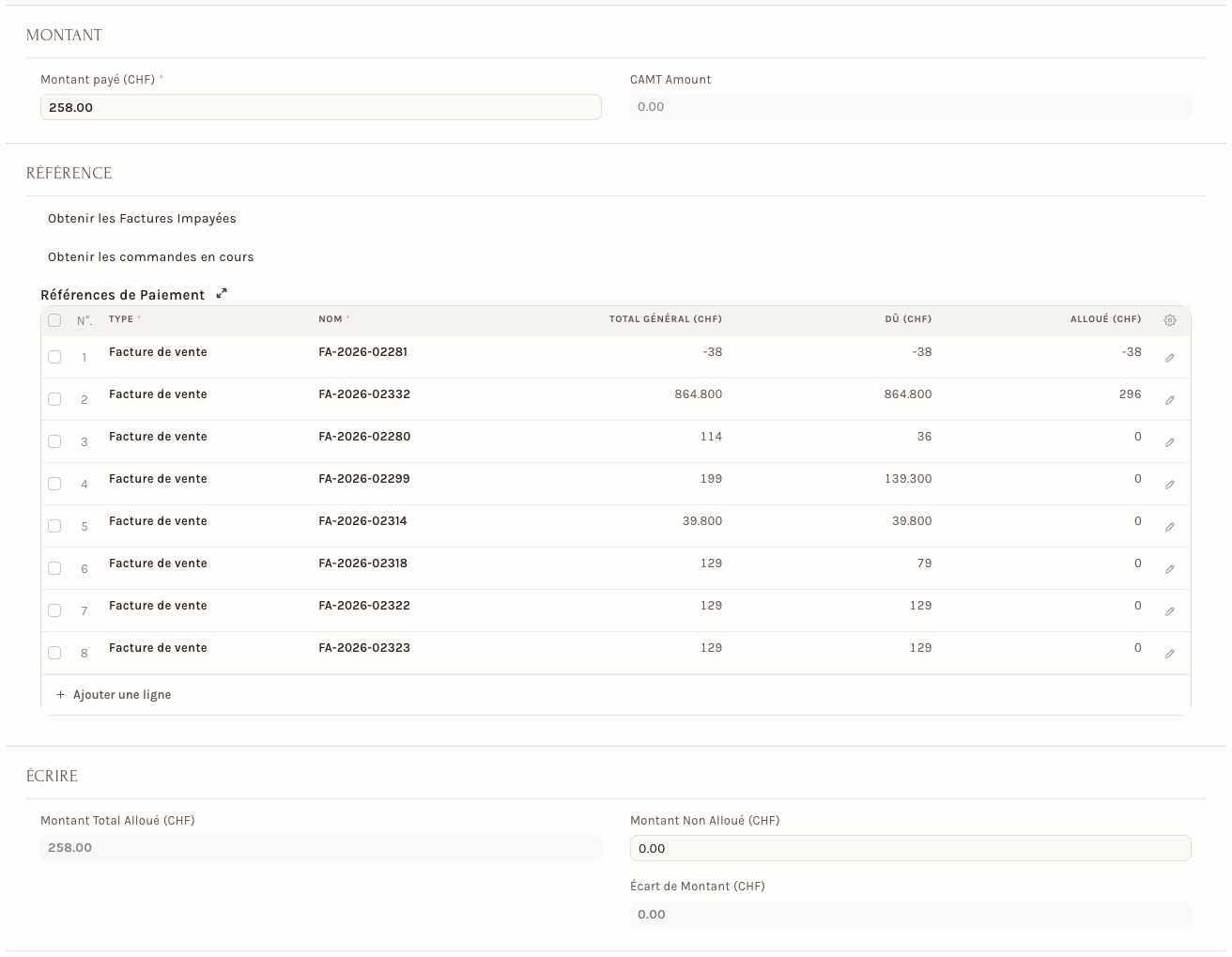Select checkbox for row FA-2026-02322
This screenshot has width=1232, height=957.
pos(54,610)
